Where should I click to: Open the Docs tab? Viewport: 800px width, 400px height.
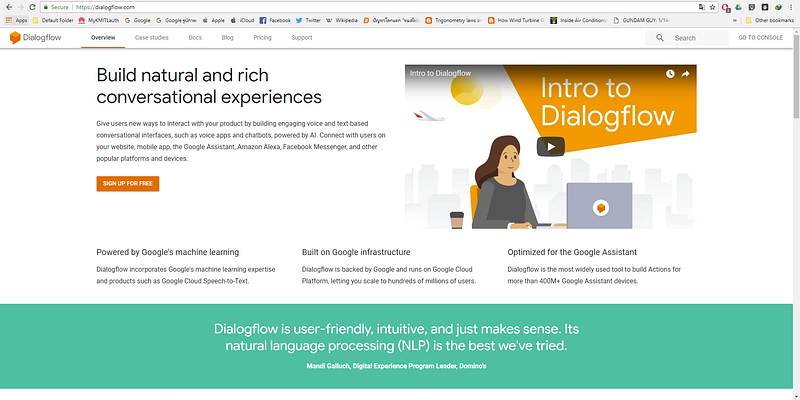[195, 38]
